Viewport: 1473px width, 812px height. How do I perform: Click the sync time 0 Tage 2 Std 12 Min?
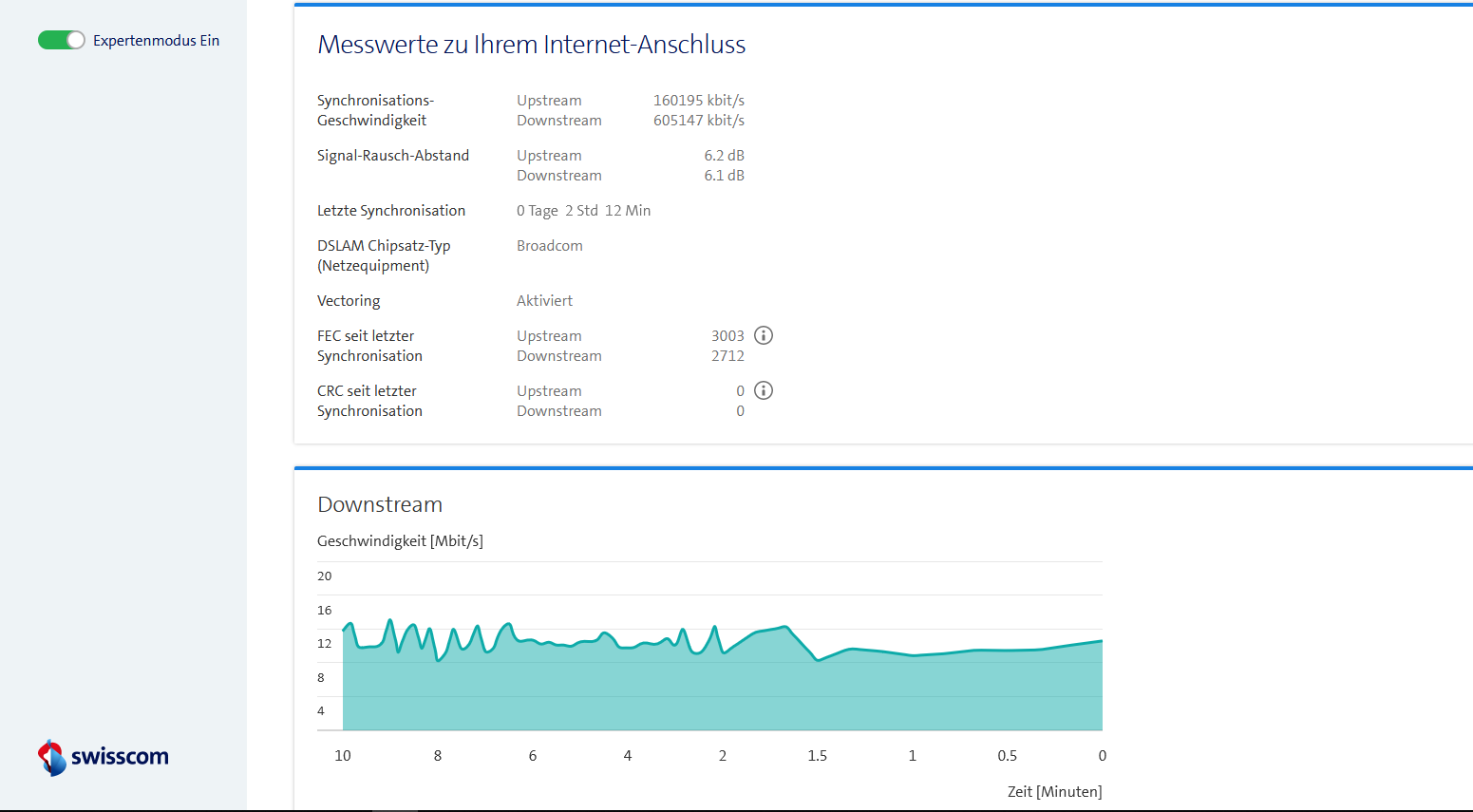tap(584, 211)
